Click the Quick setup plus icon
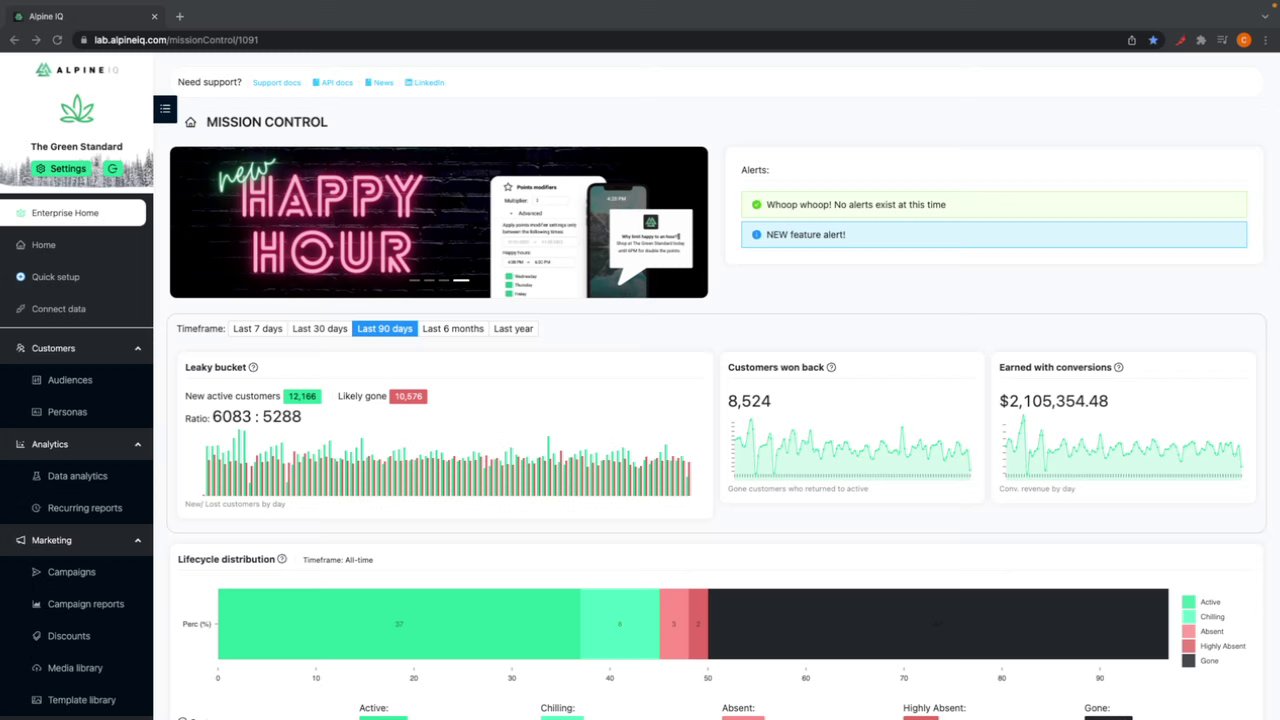The width and height of the screenshot is (1280, 720). 21,277
